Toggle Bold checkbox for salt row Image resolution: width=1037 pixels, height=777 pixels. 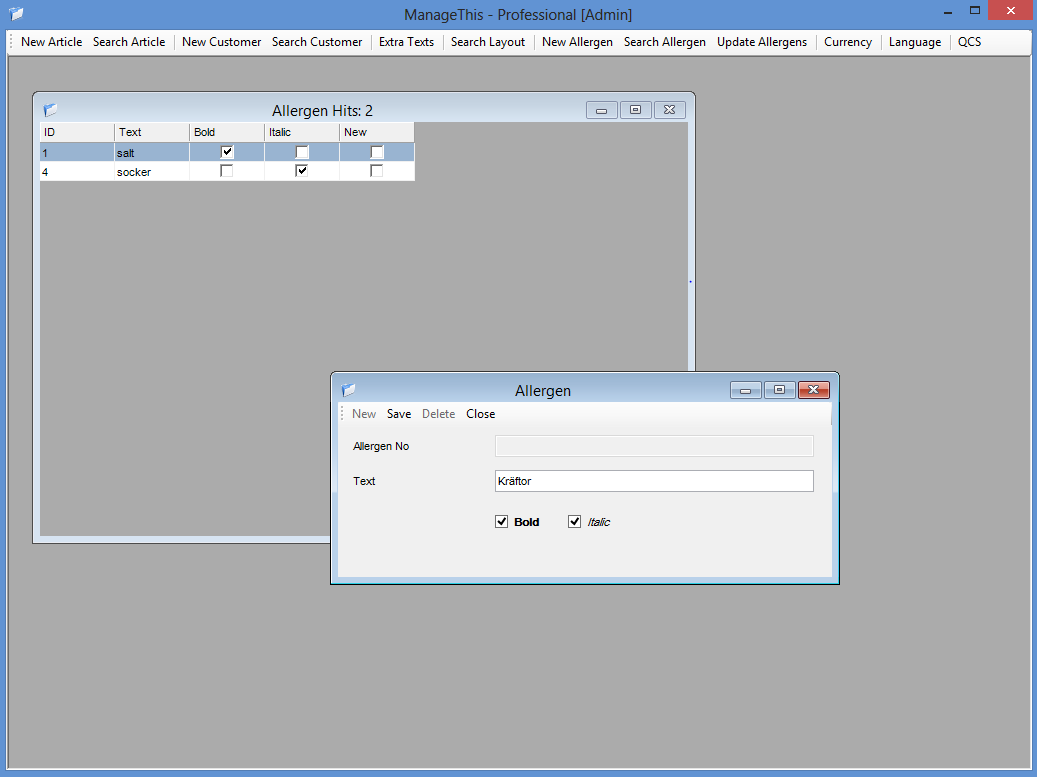point(227,152)
